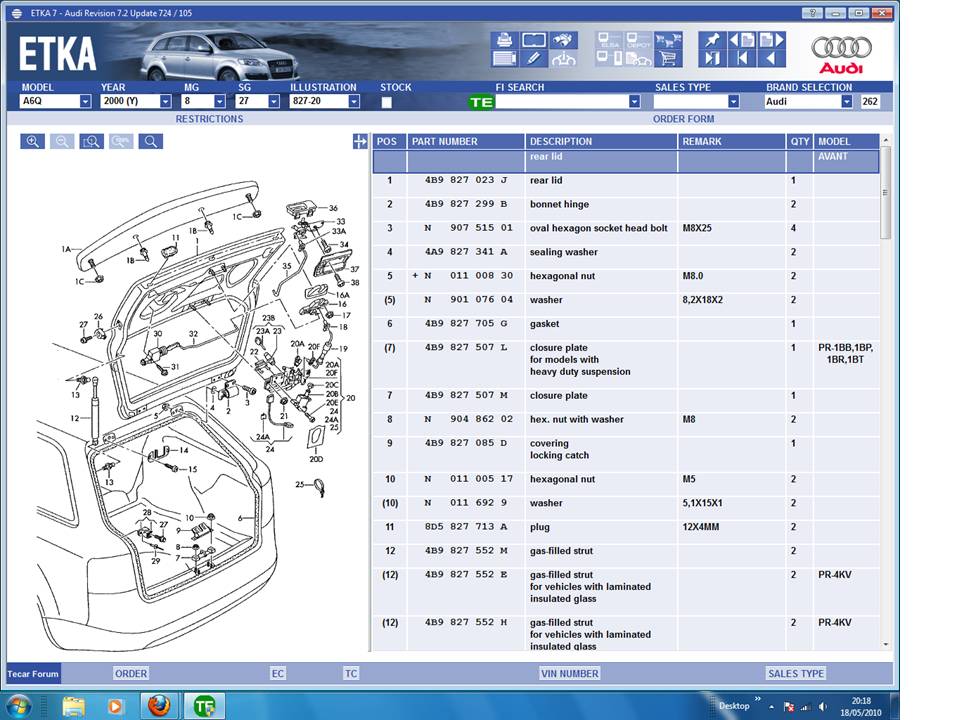Click the parts list scrollbar thumb
This screenshot has width=960, height=720.
coord(885,193)
